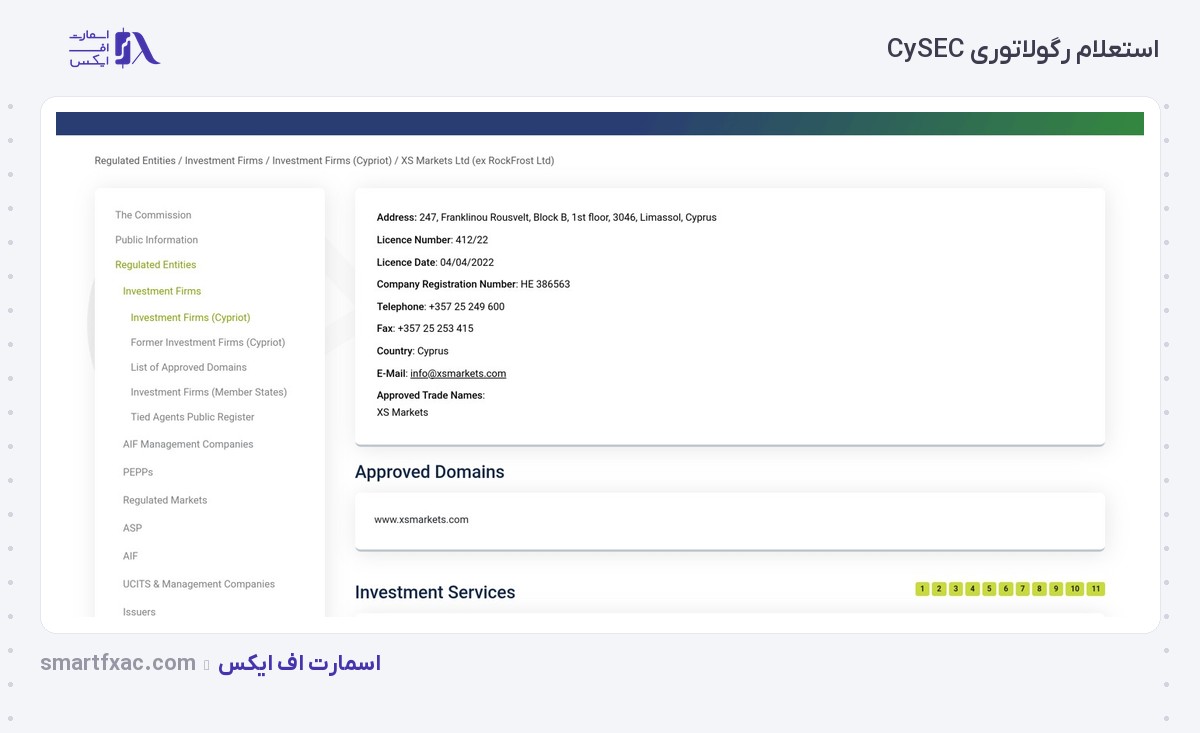
Task: Click Fax +357 25 253 415
Action: [x=425, y=328]
